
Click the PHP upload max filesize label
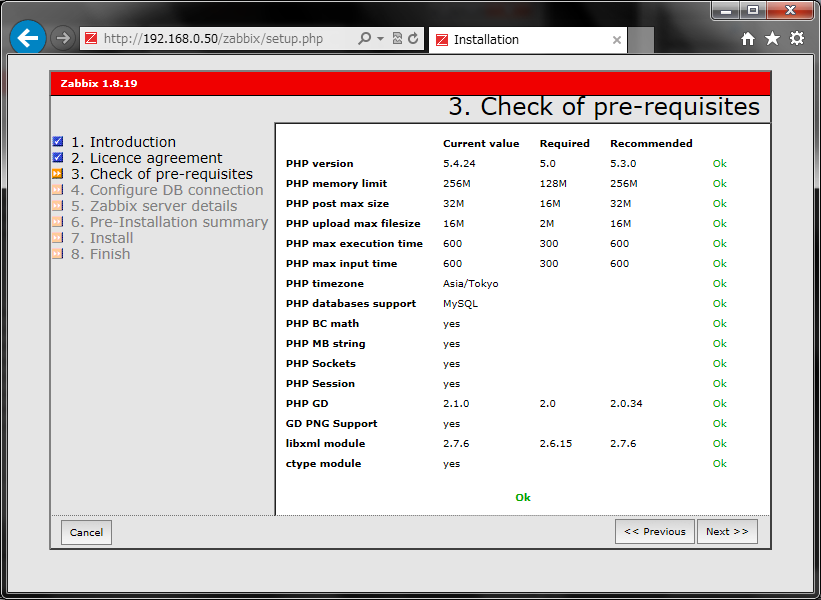pyautogui.click(x=353, y=224)
